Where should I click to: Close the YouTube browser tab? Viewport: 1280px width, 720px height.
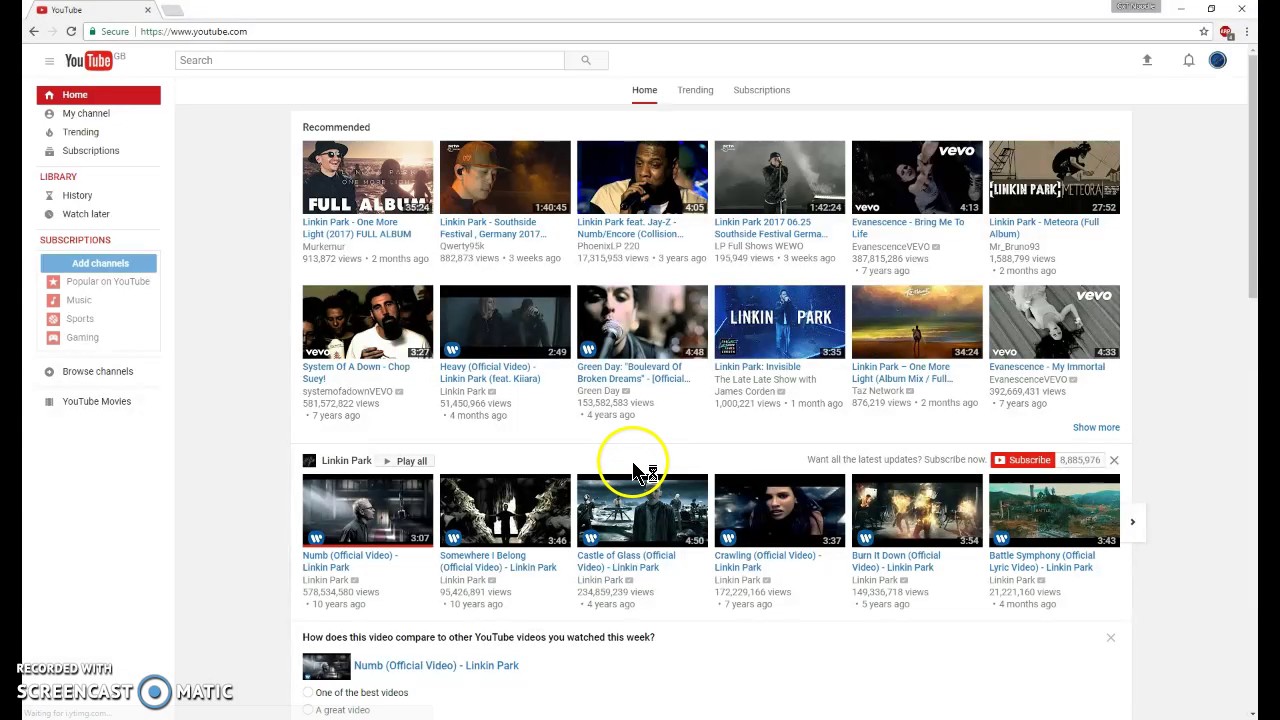pyautogui.click(x=148, y=10)
